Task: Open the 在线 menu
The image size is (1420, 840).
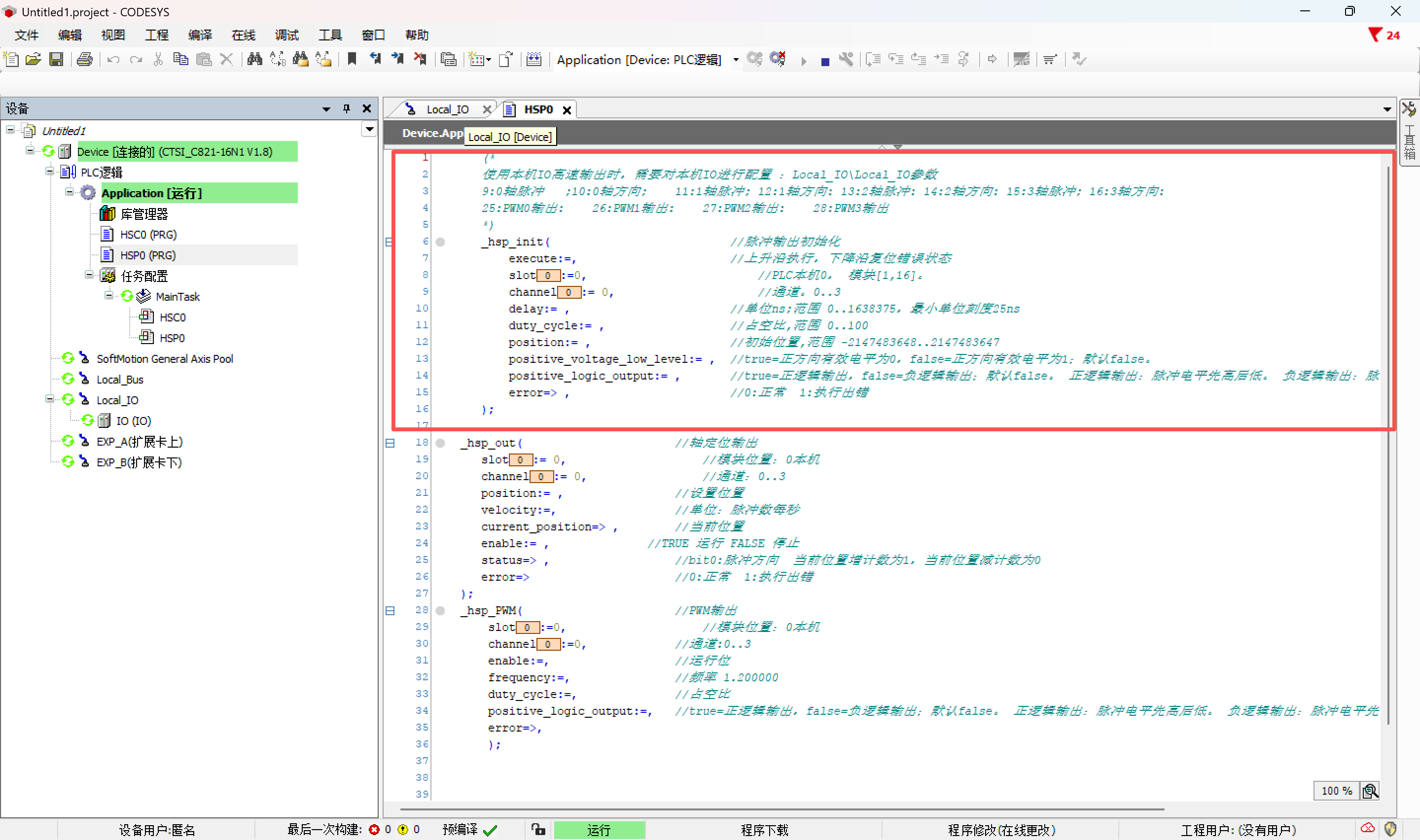Action: 244,35
